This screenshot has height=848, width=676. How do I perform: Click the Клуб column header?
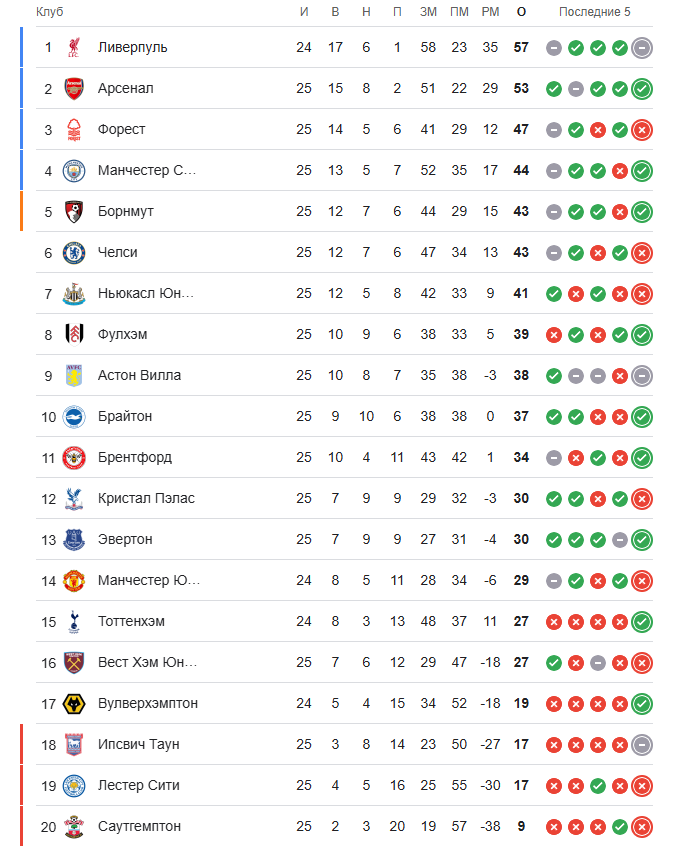(50, 11)
